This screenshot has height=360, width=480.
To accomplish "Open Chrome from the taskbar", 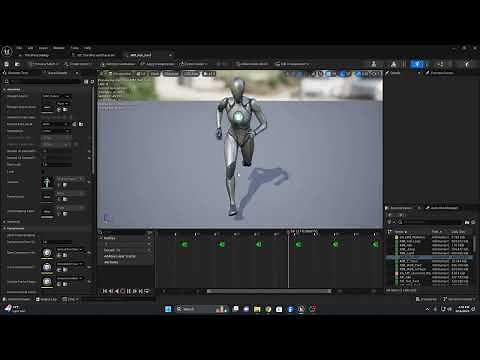I will [268, 309].
